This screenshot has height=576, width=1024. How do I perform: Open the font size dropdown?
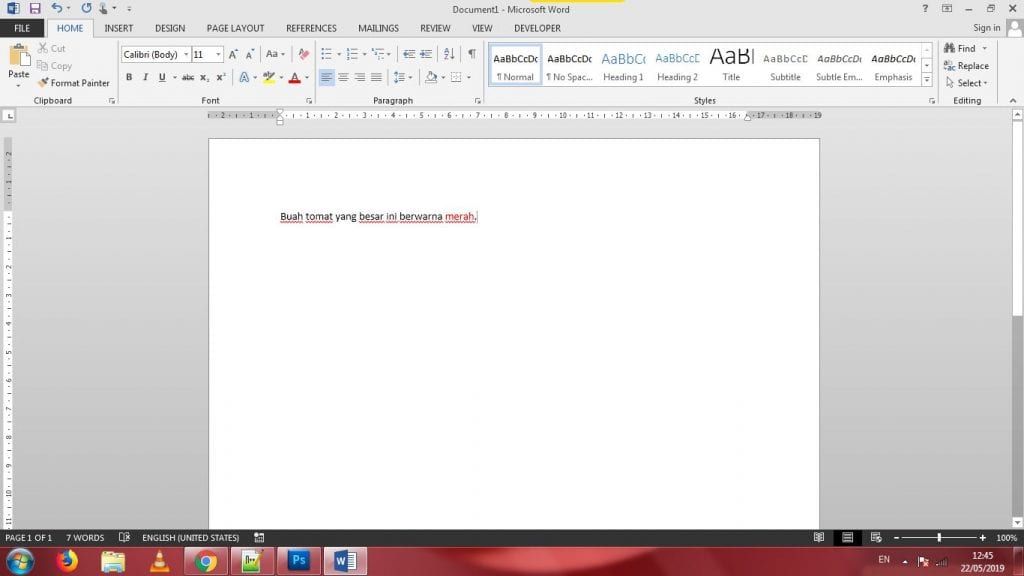click(219, 54)
